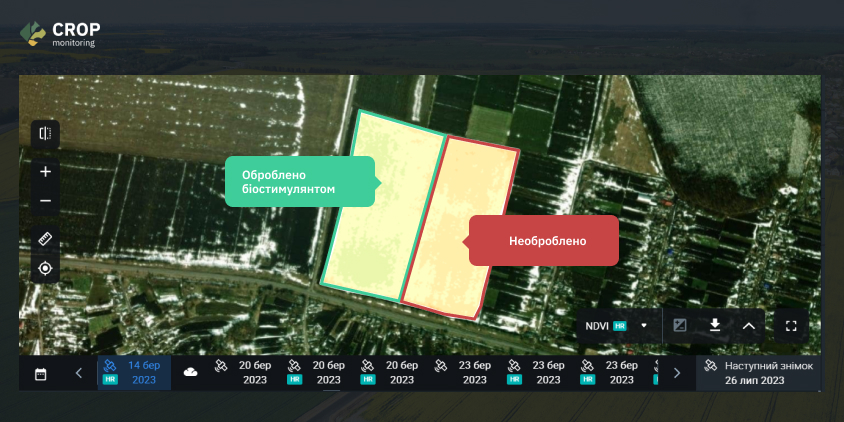Open the NDVI index dropdown
844x422 pixels.
click(616, 325)
